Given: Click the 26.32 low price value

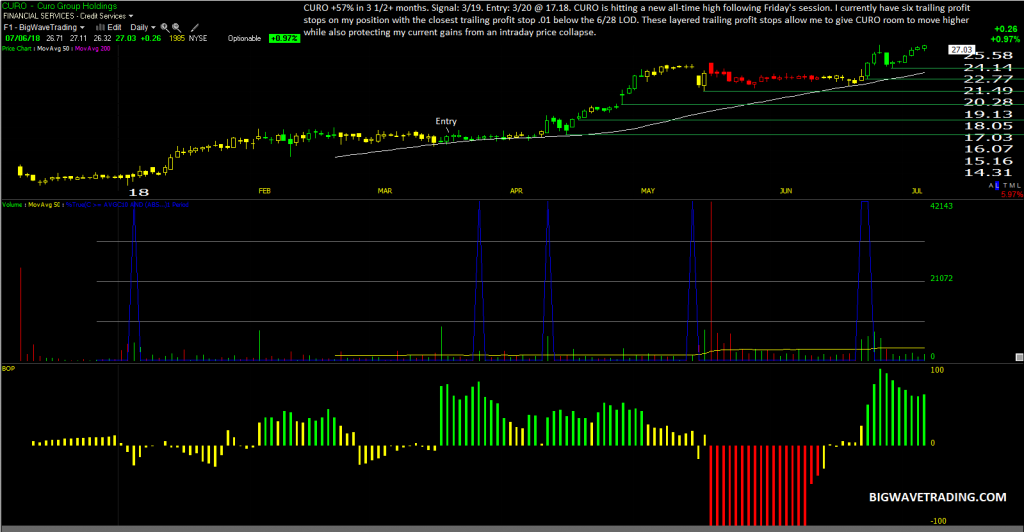Looking at the screenshot, I should click(102, 39).
